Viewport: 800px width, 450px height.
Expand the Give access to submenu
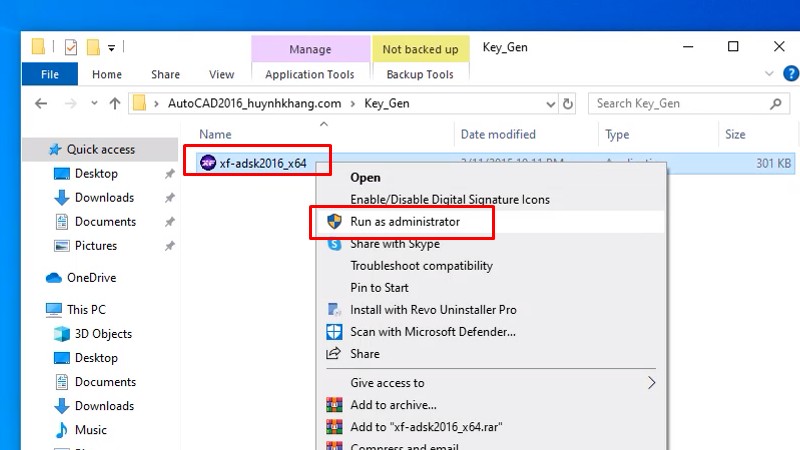click(651, 383)
